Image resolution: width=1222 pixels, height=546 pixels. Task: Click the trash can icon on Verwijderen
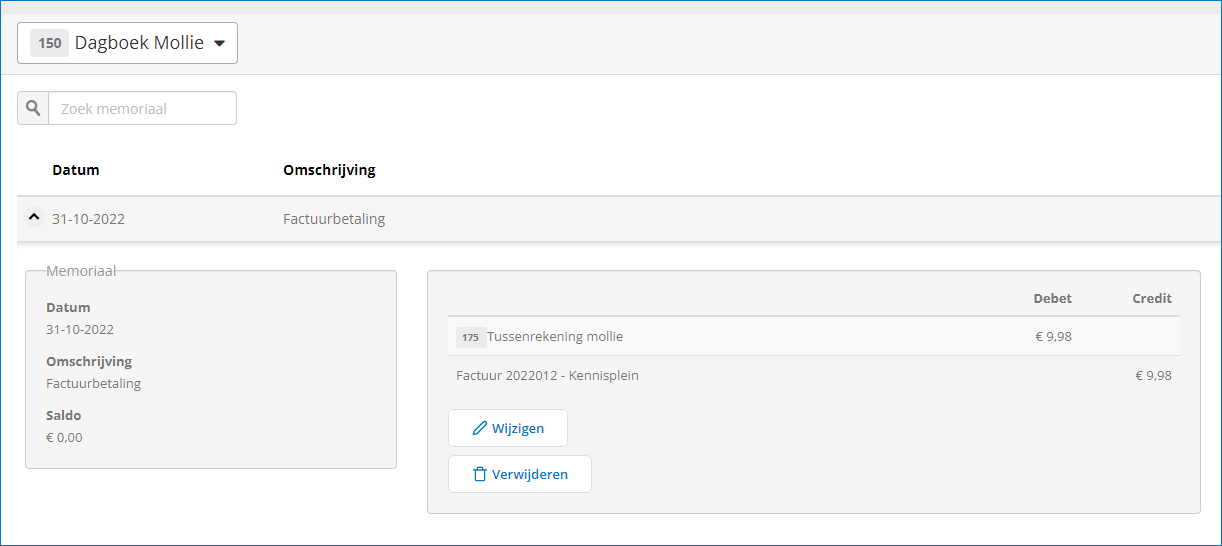pyautogui.click(x=480, y=474)
